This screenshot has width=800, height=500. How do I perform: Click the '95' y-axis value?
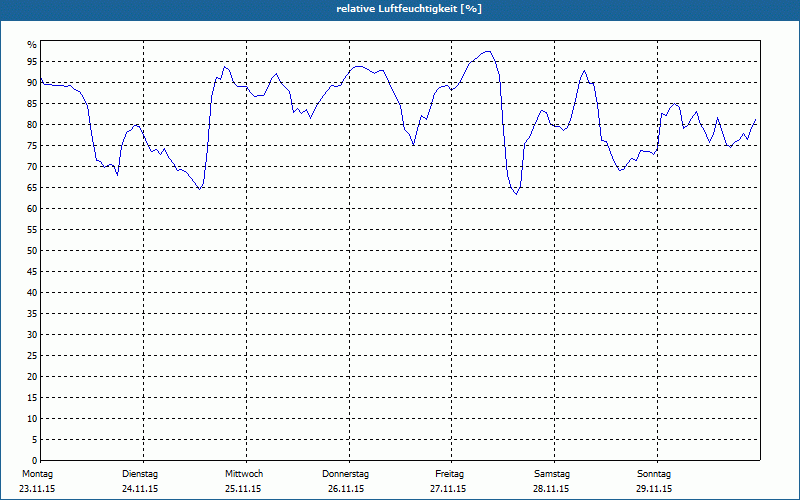click(32, 62)
